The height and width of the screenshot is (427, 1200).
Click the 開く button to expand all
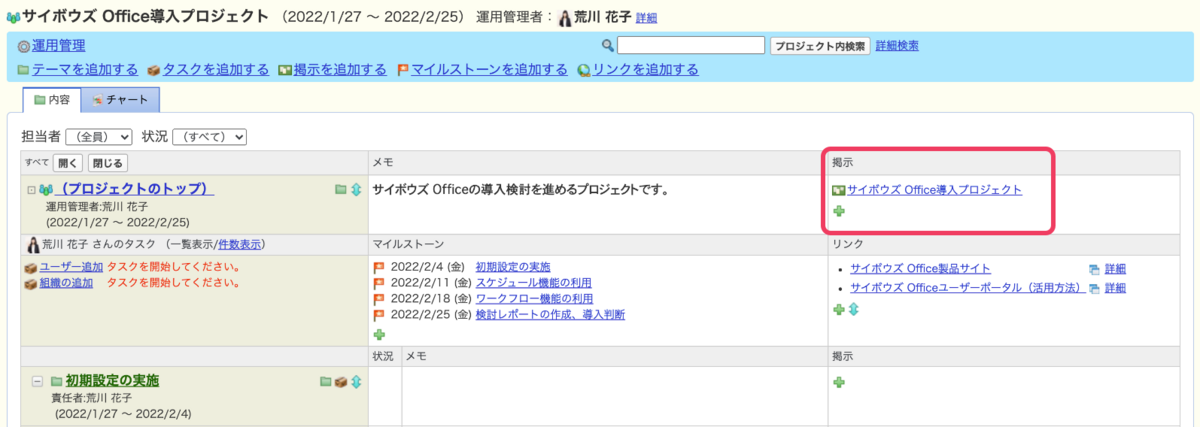click(x=68, y=162)
